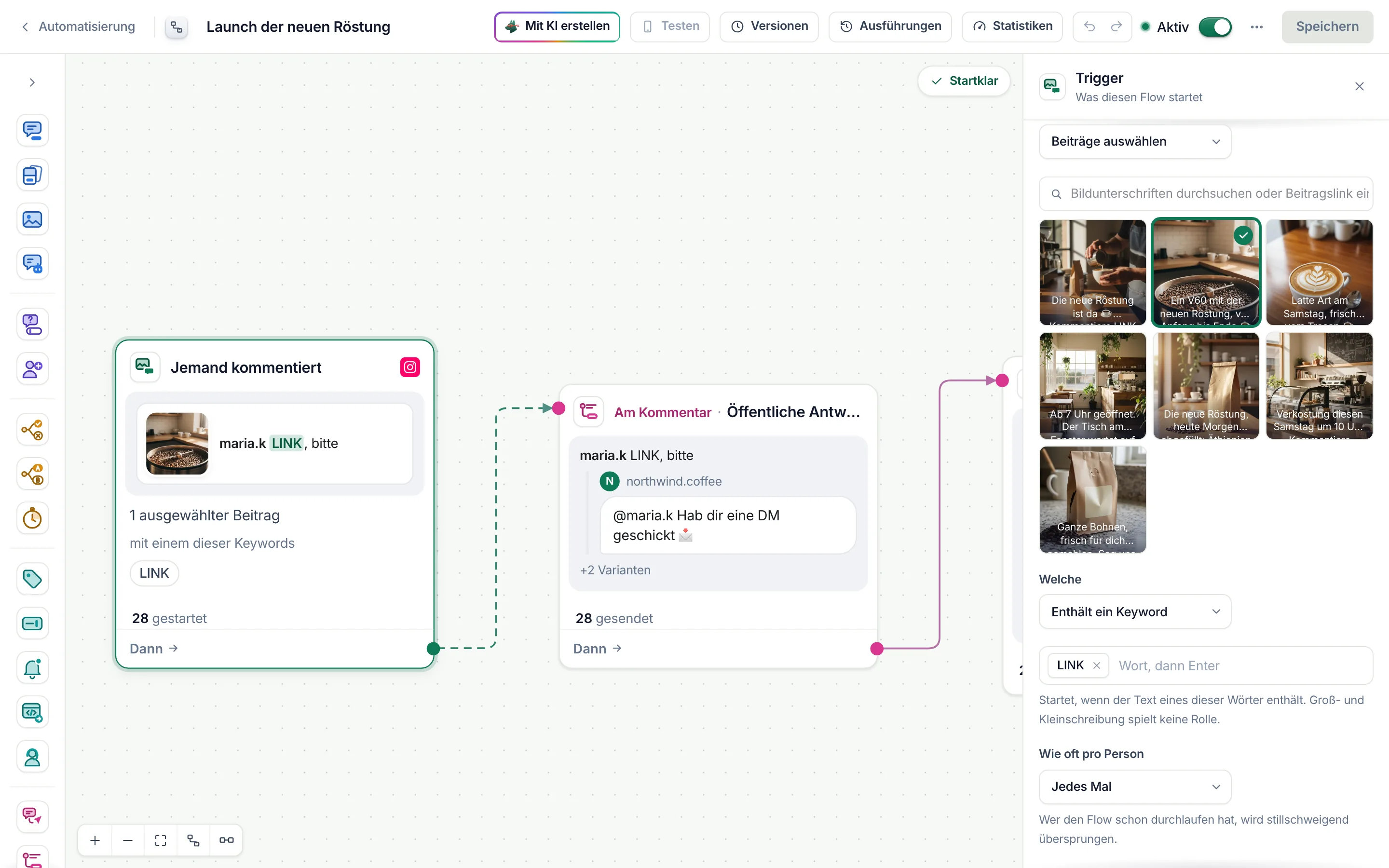Viewport: 1389px width, 868px height.
Task: Click the Instagram icon on the trigger card
Action: coord(410,367)
